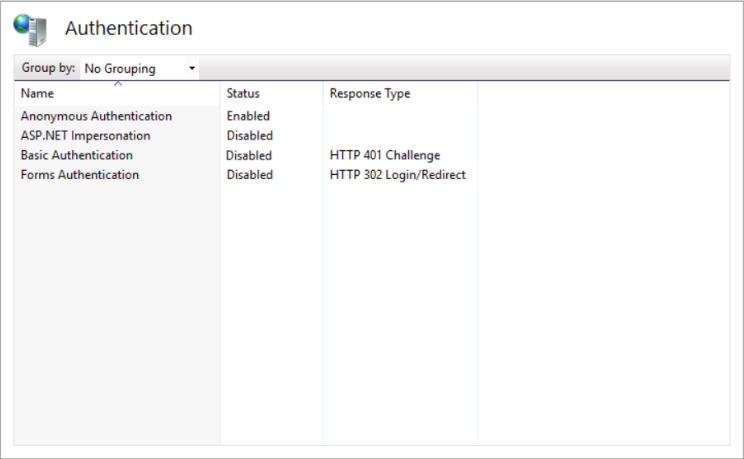This screenshot has width=744, height=459.
Task: Click the HTTP 302 Login/Redirect response type
Action: pos(397,175)
